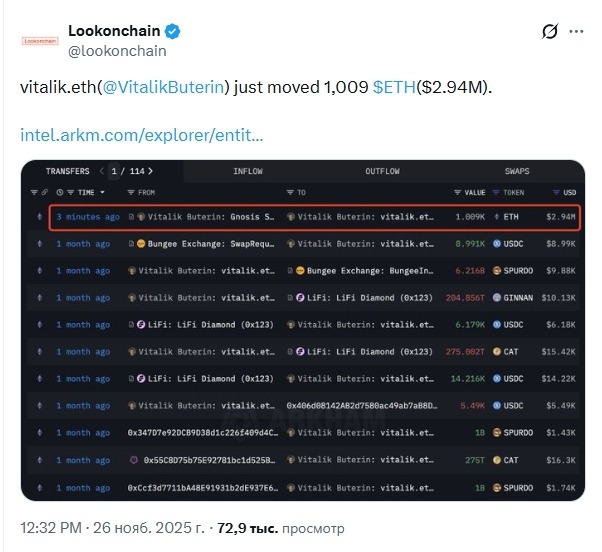
Task: Click the LiFi Diamond icon in the fourth row's TO column
Action: pyautogui.click(x=299, y=297)
